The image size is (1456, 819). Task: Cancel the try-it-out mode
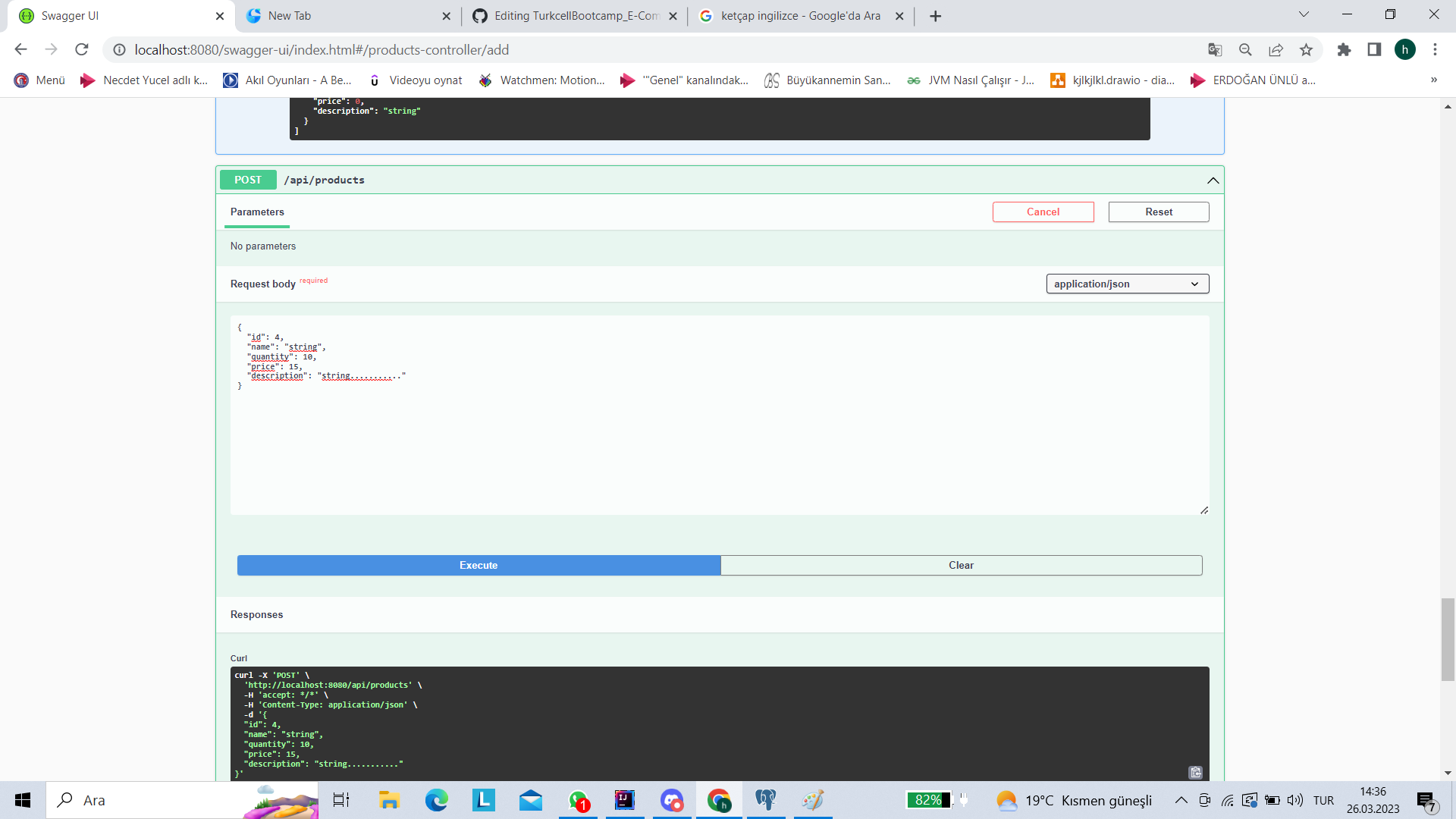(1043, 212)
